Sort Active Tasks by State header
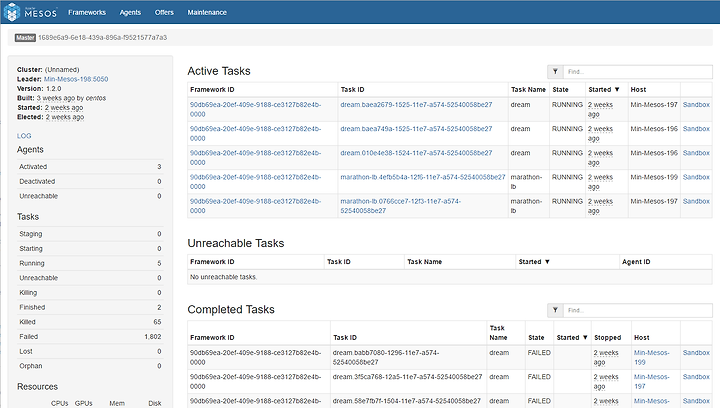720x408 pixels. point(560,89)
